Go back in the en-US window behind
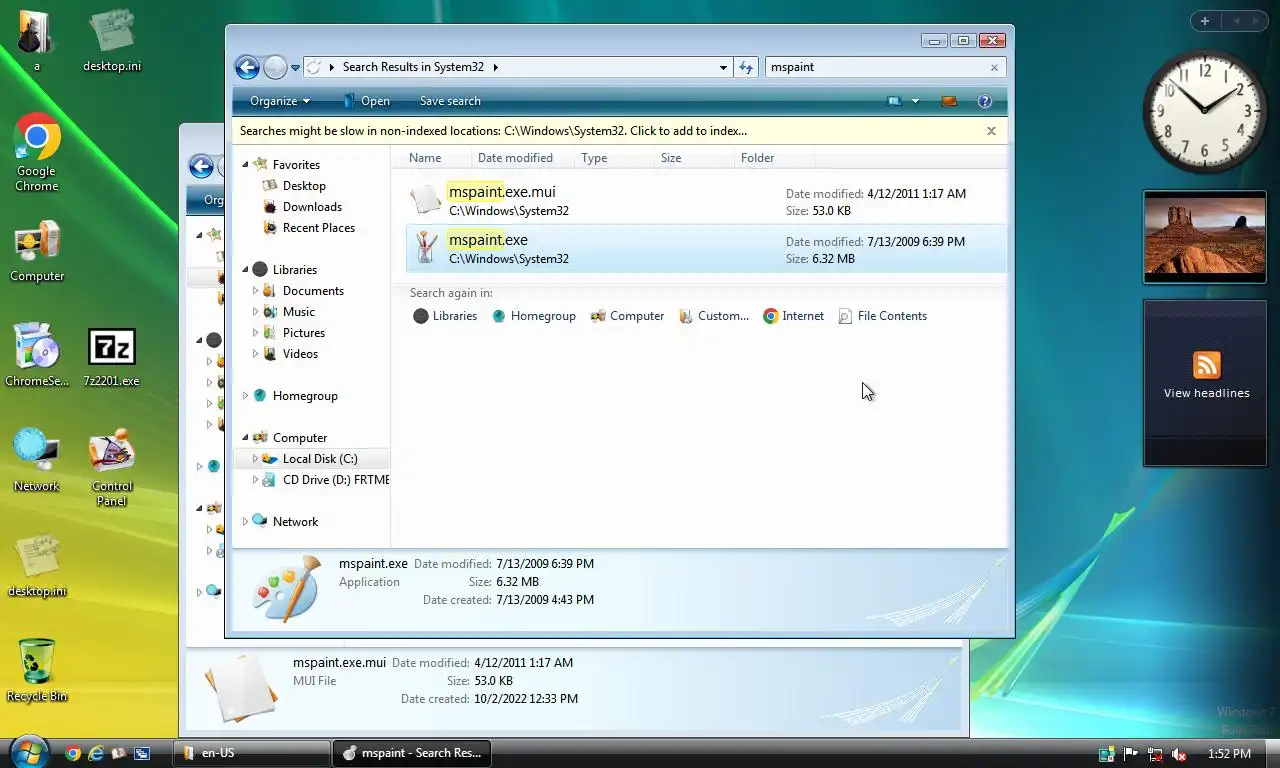Viewport: 1280px width, 768px height. click(x=201, y=167)
